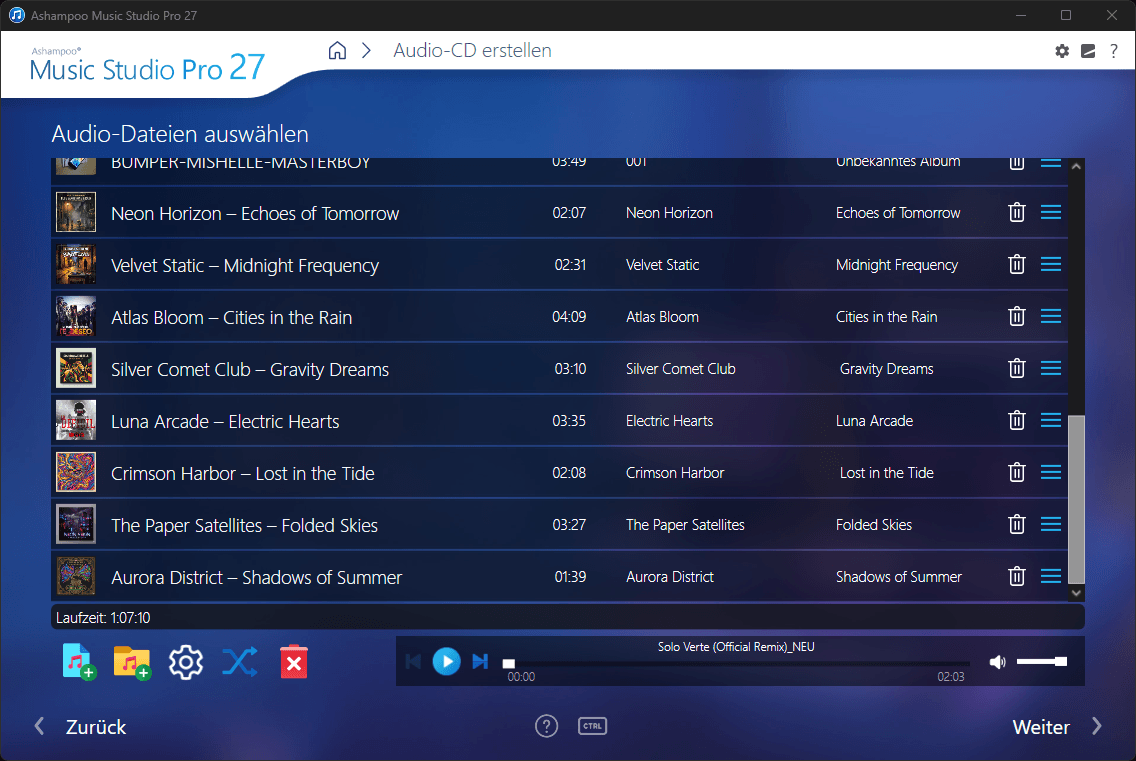The image size is (1136, 761).
Task: Click the Audio-CD erstellen breadcrumb
Action: [x=472, y=51]
